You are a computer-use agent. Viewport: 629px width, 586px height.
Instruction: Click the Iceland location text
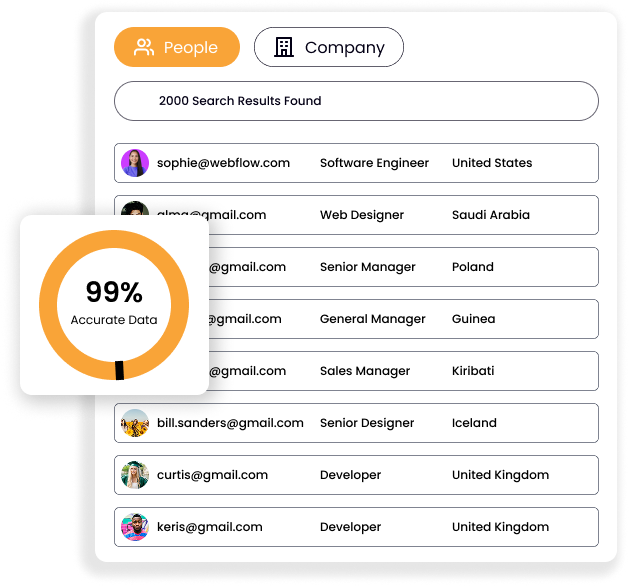pyautogui.click(x=474, y=423)
